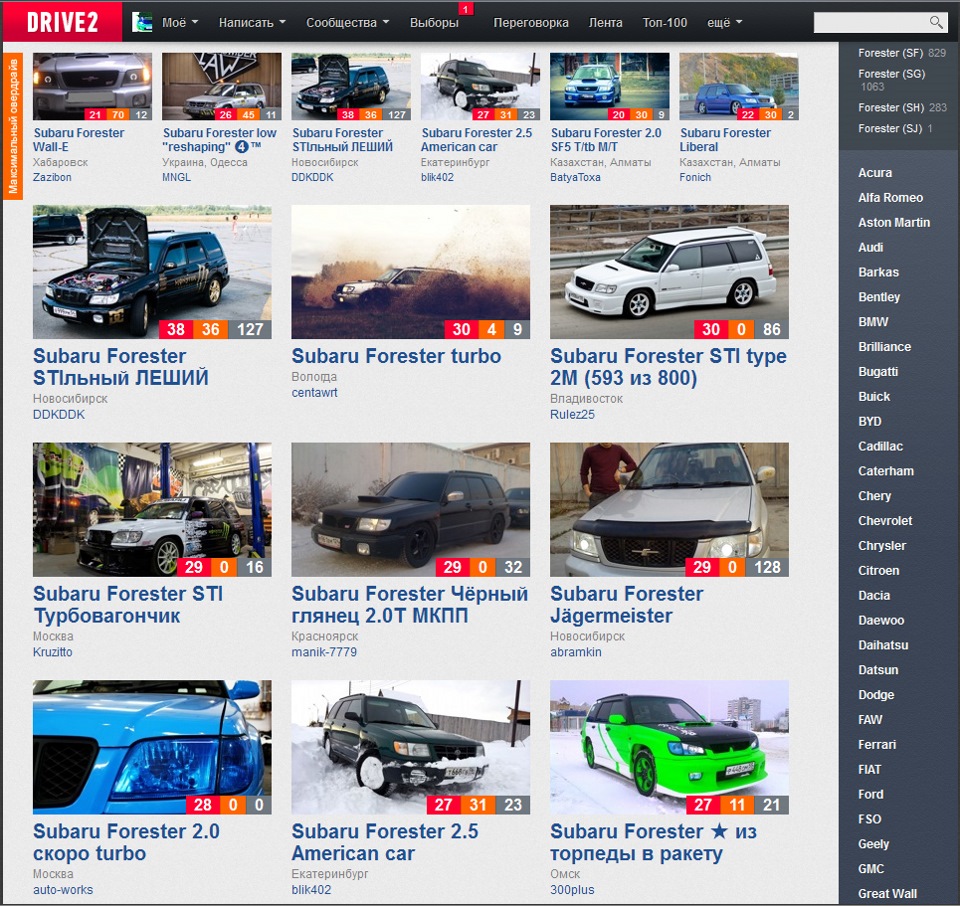The image size is (960, 906).
Task: Select BMW in brand list
Action: click(873, 321)
